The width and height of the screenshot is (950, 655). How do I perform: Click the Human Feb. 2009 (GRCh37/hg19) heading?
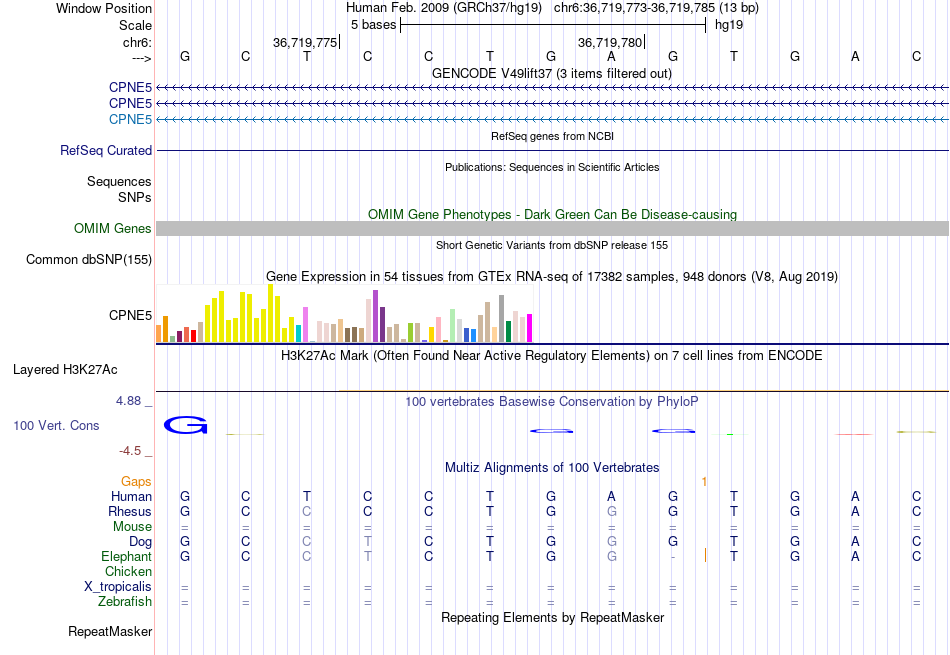[x=443, y=8]
